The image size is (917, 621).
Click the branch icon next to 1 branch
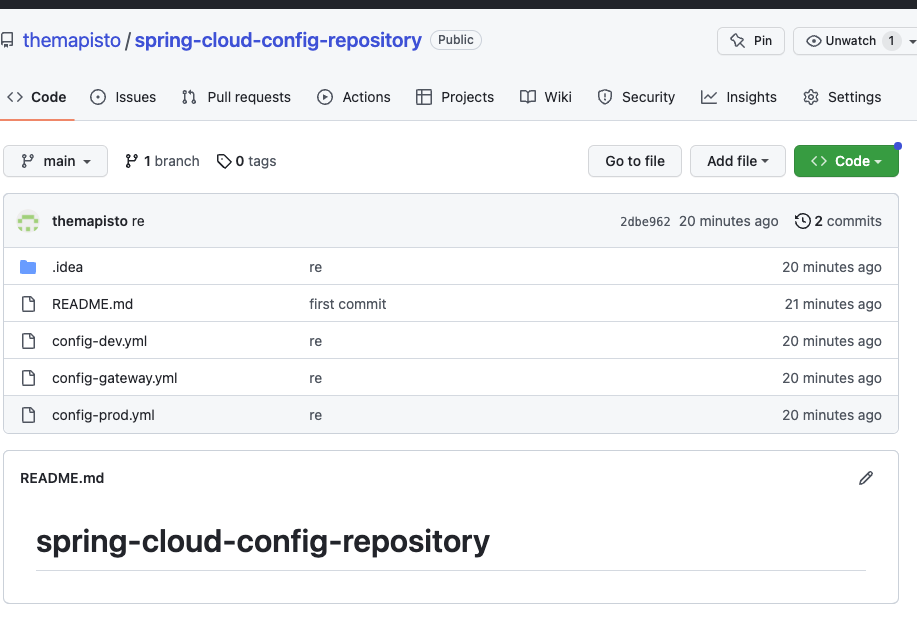[x=132, y=161]
